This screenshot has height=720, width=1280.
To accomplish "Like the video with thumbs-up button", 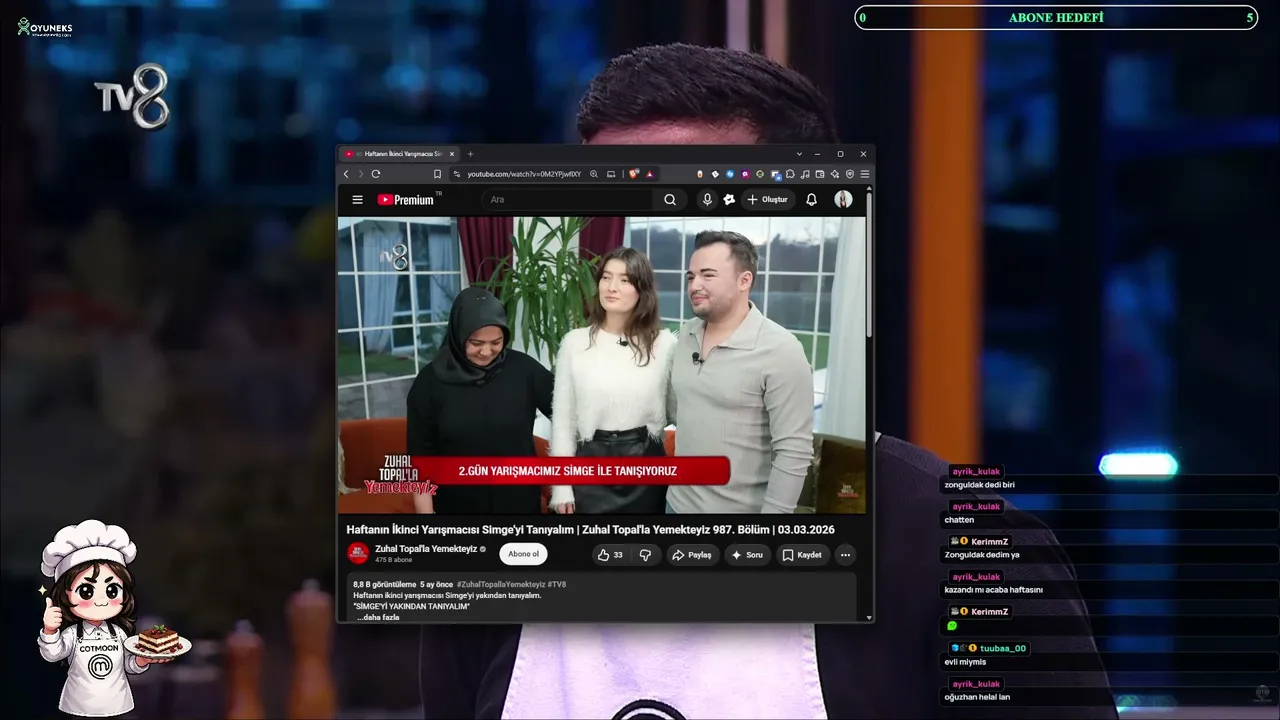I will [x=610, y=555].
